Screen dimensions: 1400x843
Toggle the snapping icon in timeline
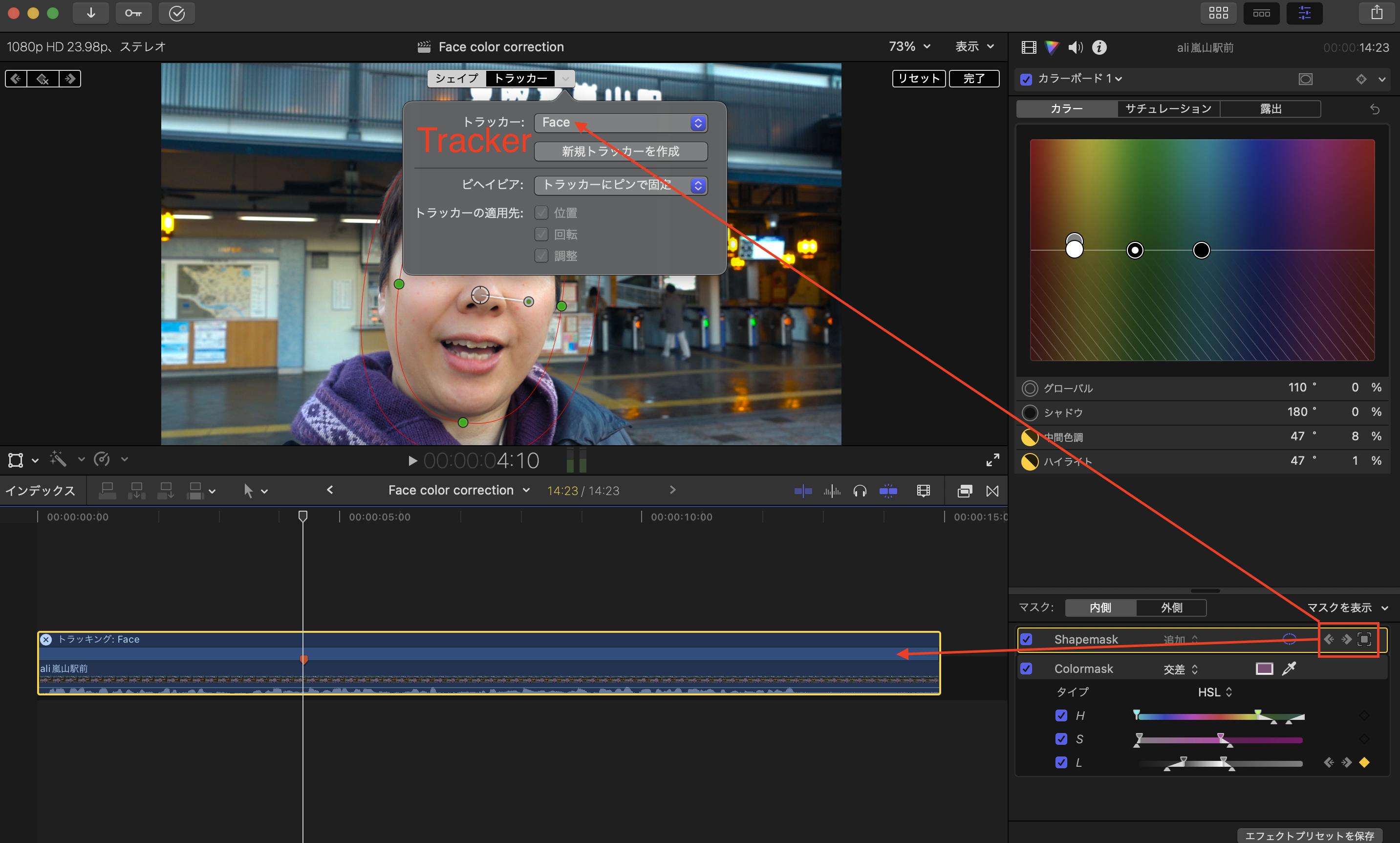pyautogui.click(x=888, y=491)
